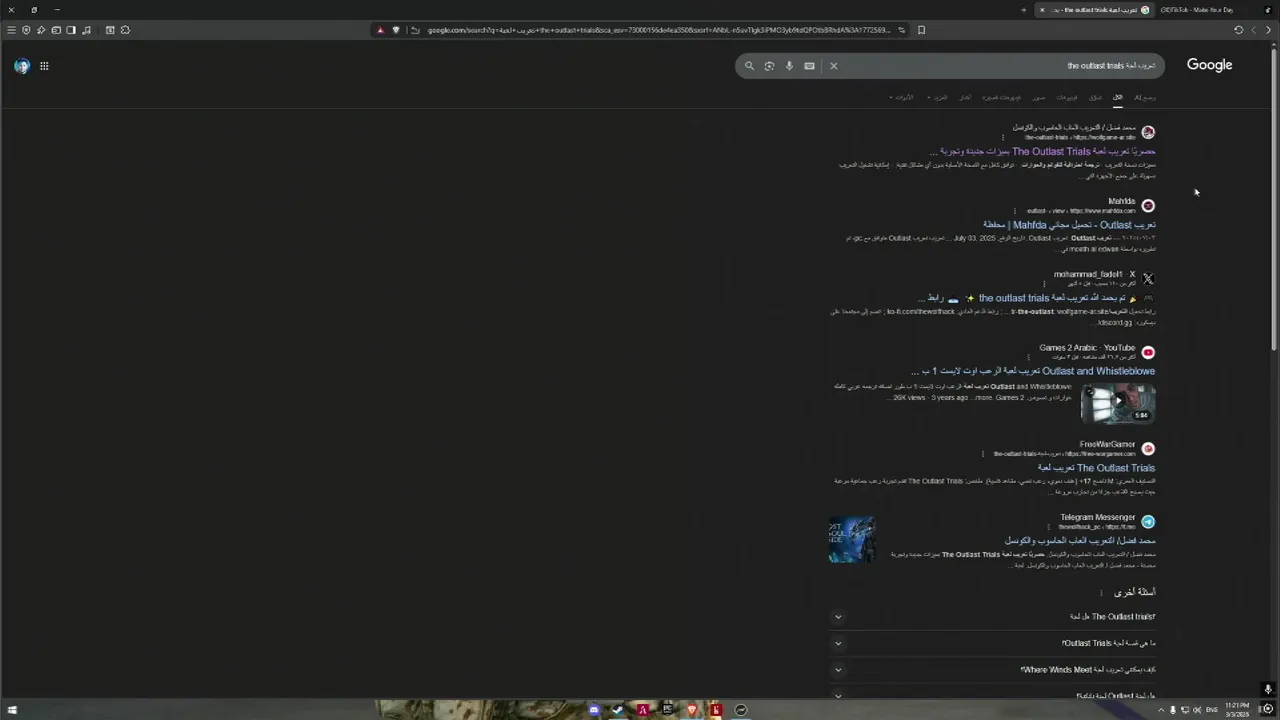Expand the Where Winds Meet question
This screenshot has width=1280, height=720.
click(x=992, y=670)
